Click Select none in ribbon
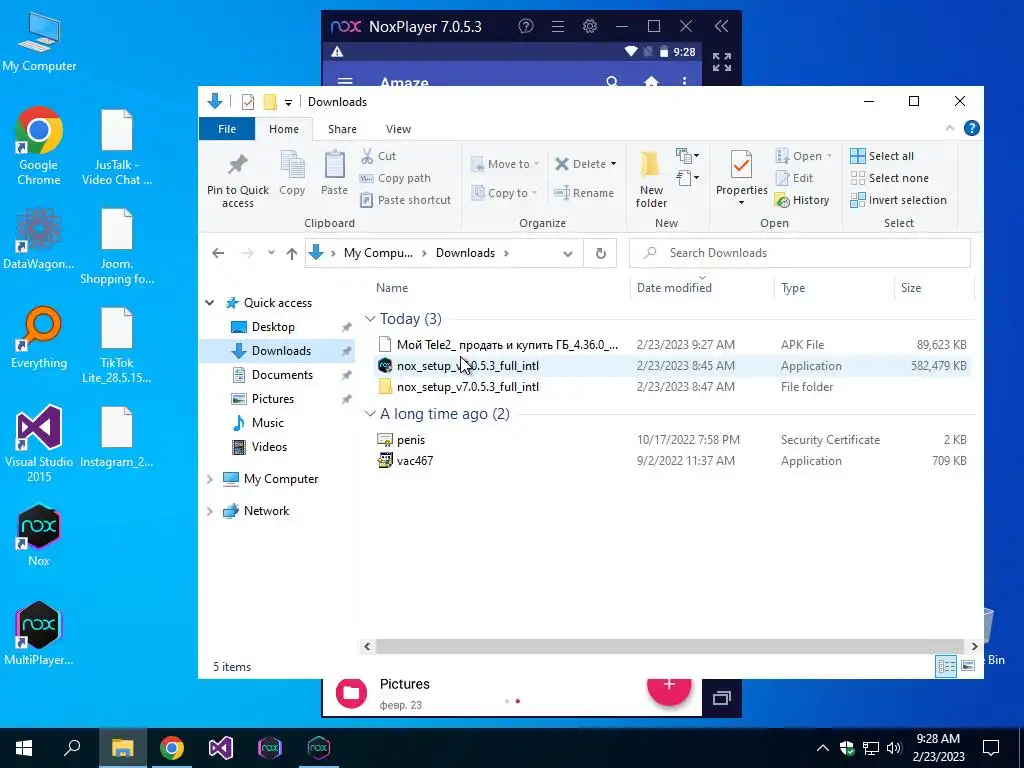Screen dimensions: 1024x768 [889, 178]
